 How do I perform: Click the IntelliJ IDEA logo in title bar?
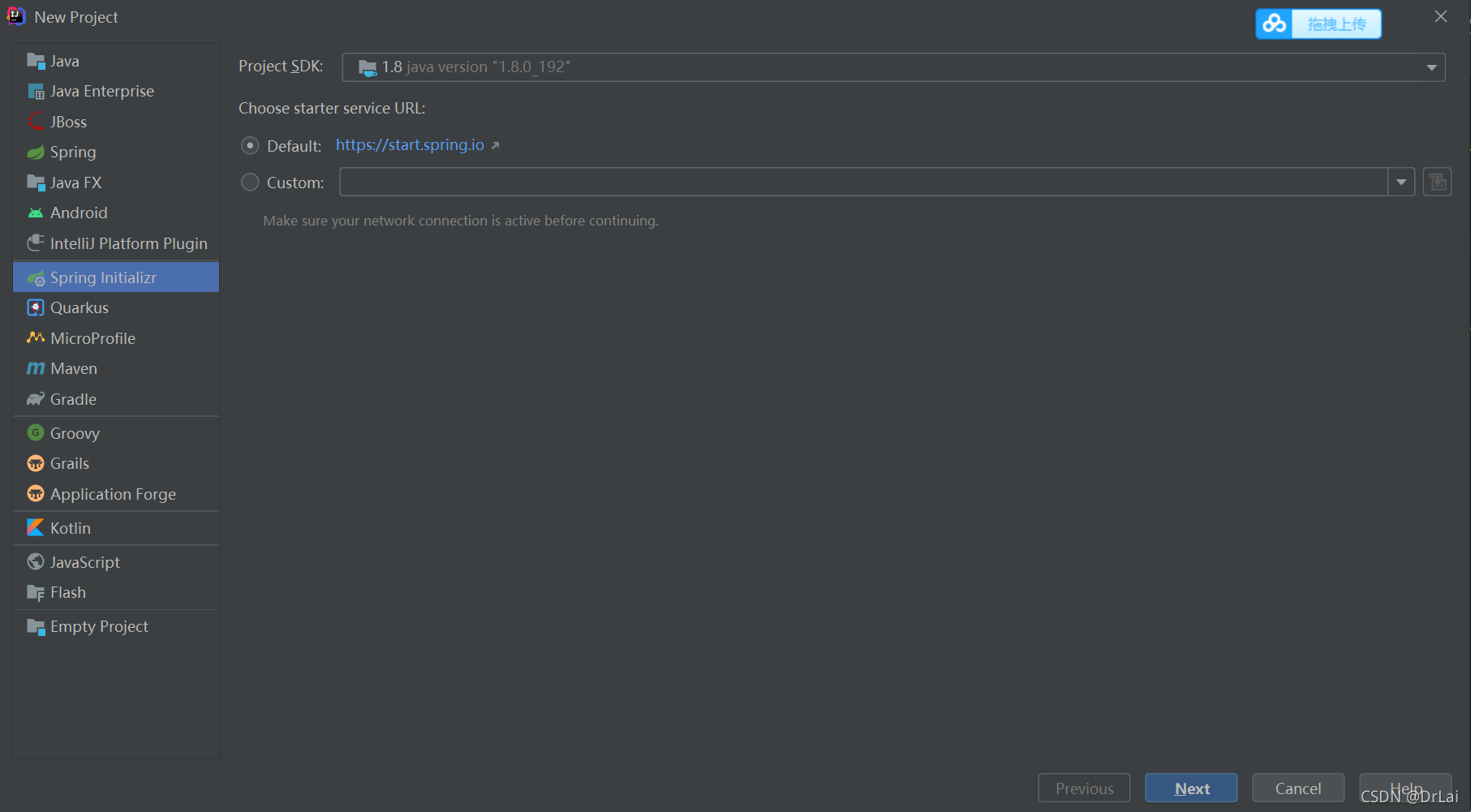pyautogui.click(x=16, y=16)
